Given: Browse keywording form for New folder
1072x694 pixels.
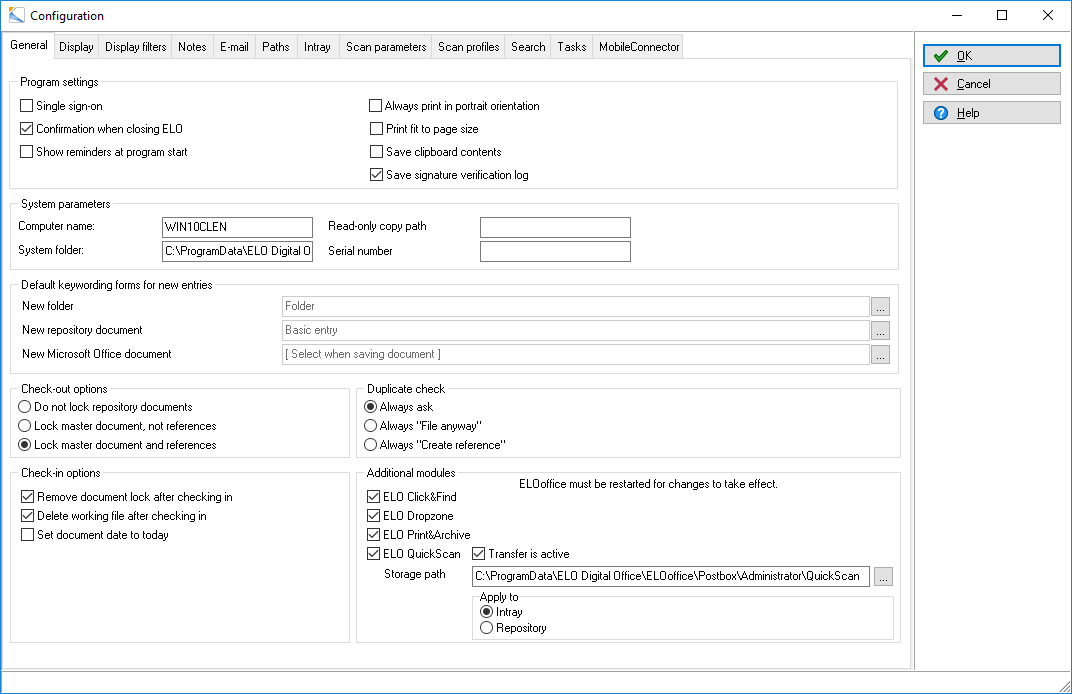Looking at the screenshot, I should (x=881, y=306).
